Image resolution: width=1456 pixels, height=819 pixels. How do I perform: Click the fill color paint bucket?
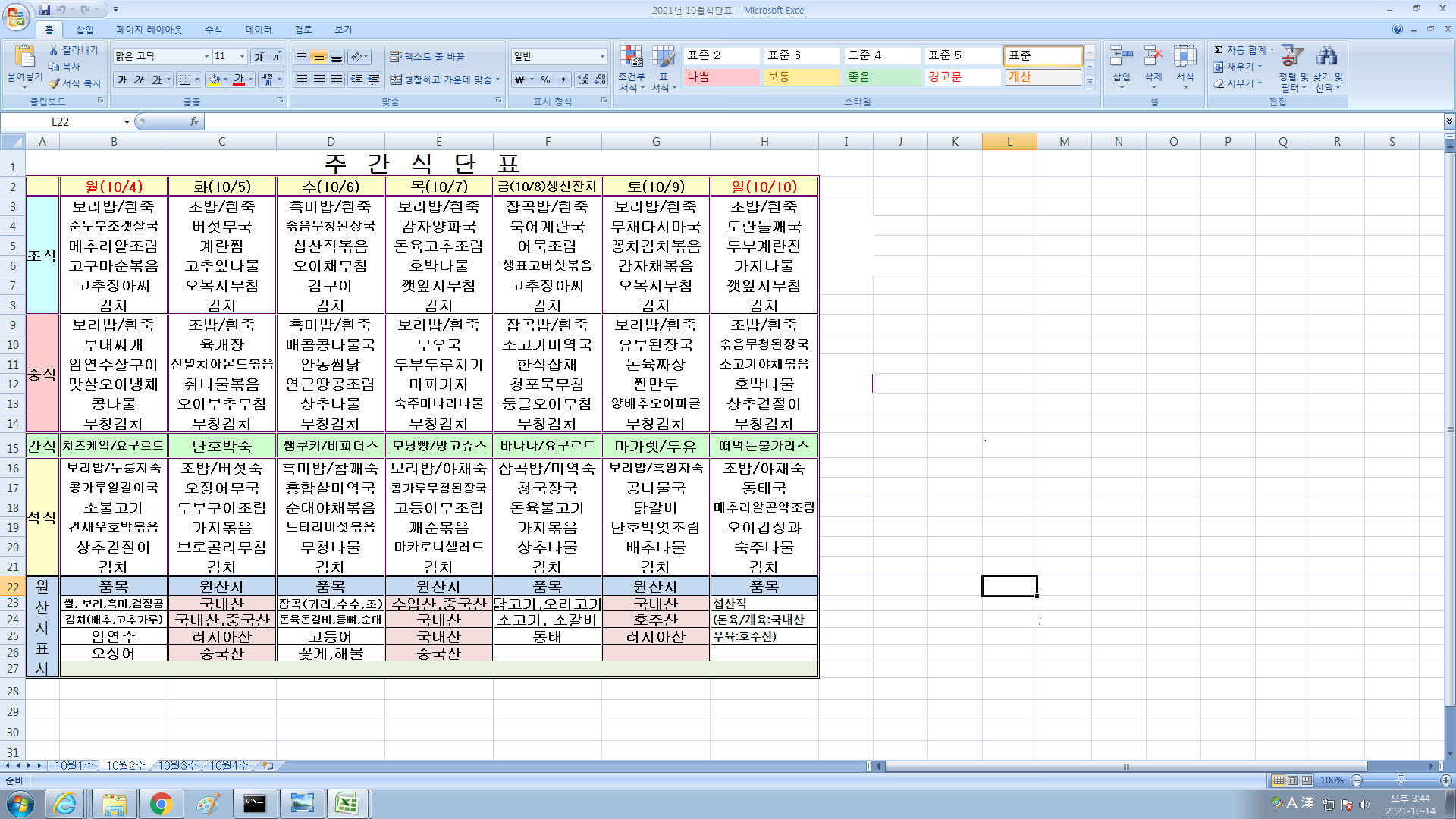click(x=215, y=79)
